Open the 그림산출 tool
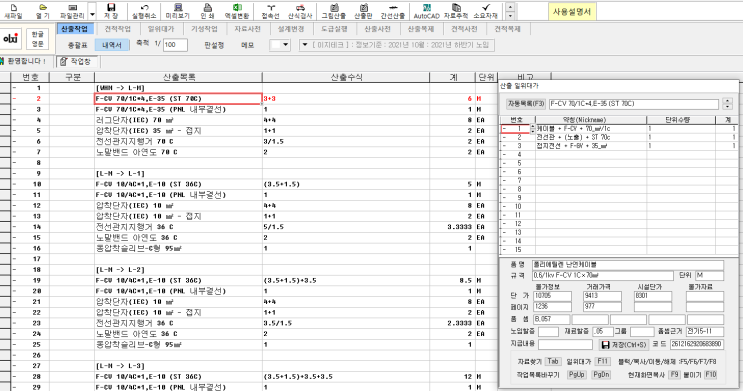The image size is (743, 391). (334, 11)
